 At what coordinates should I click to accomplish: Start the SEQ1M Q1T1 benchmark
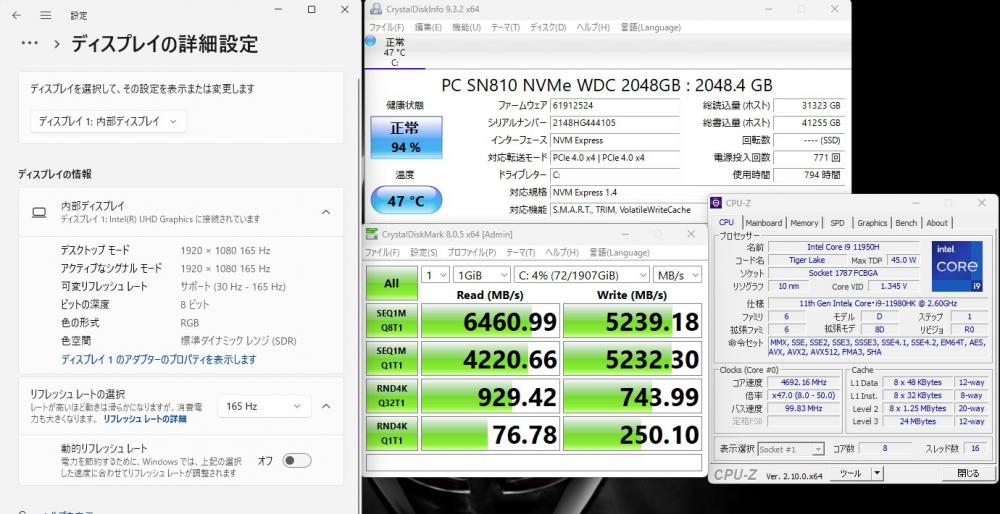coord(392,358)
